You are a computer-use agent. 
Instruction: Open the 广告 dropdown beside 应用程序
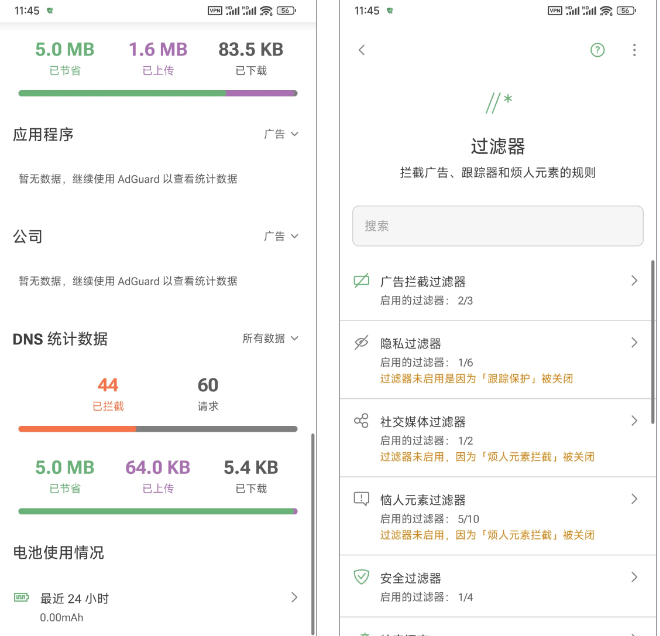(281, 134)
